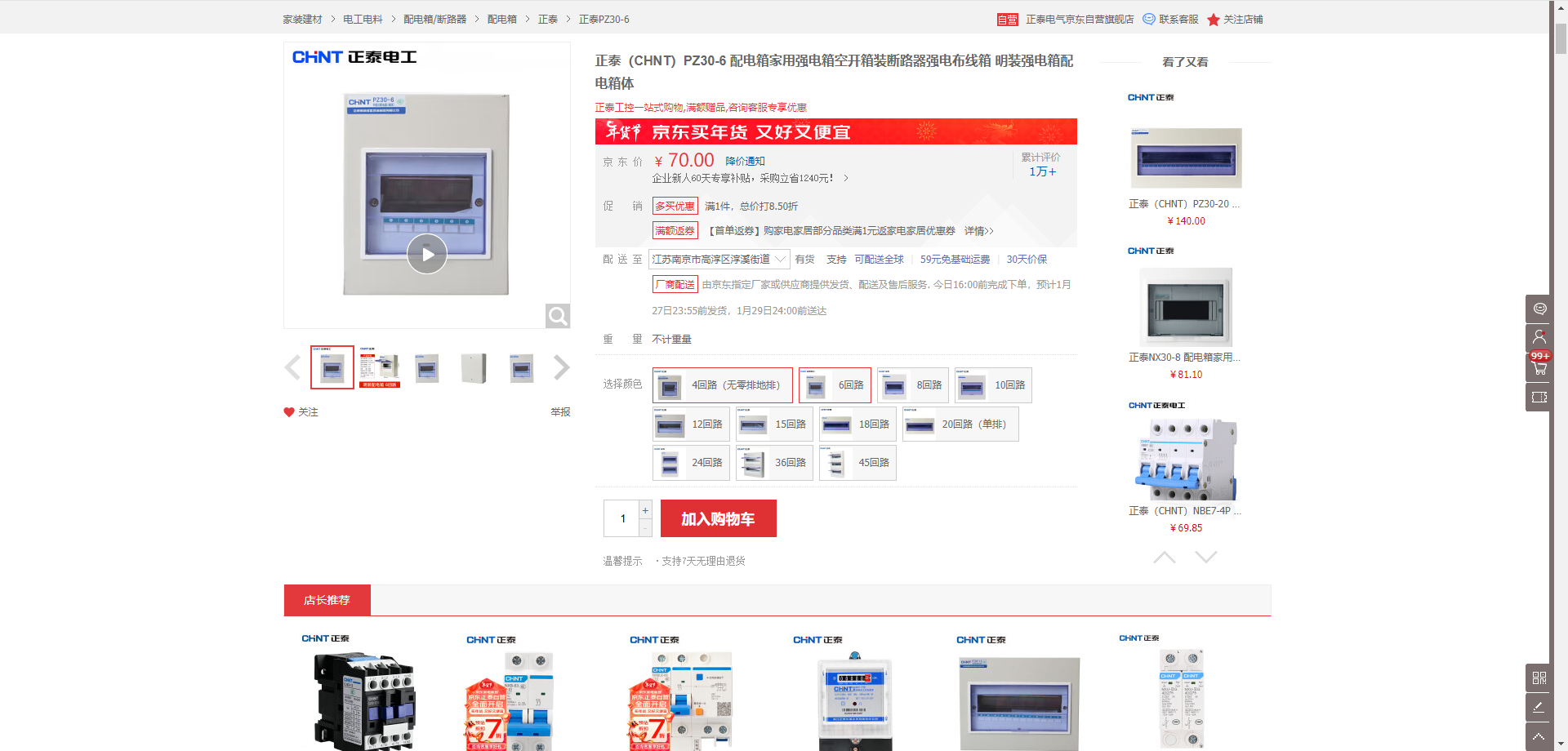Select the 15回路 option
1568x751 pixels.
pos(774,424)
